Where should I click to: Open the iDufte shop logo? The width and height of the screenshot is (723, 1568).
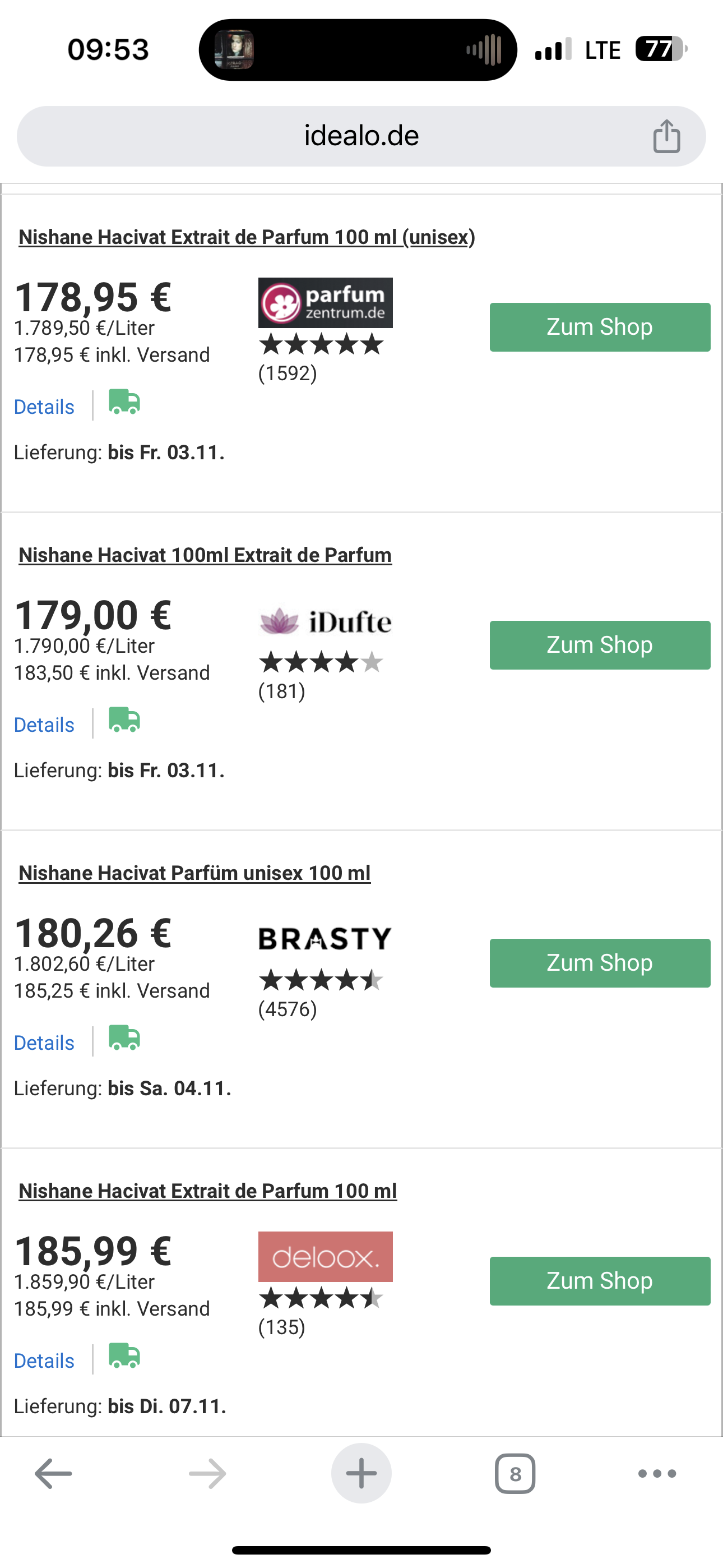point(326,621)
